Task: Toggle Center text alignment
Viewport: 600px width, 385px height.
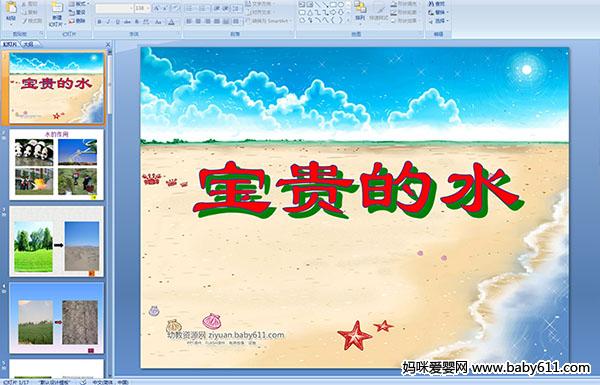Action: tap(199, 21)
